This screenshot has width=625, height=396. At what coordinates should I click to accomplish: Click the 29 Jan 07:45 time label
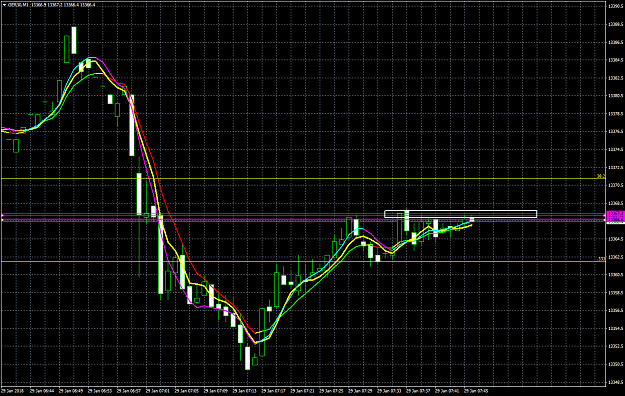point(477,391)
